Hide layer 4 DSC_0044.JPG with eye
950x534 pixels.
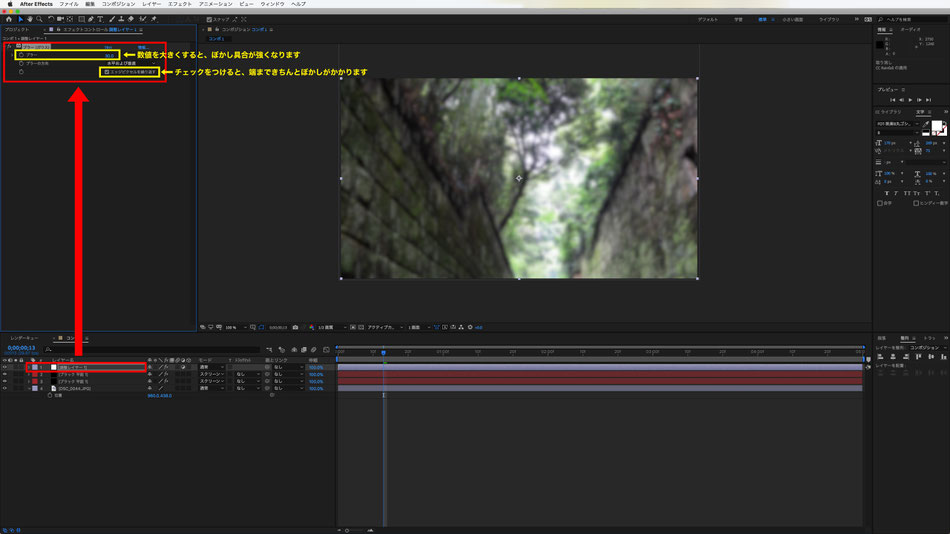click(5, 389)
